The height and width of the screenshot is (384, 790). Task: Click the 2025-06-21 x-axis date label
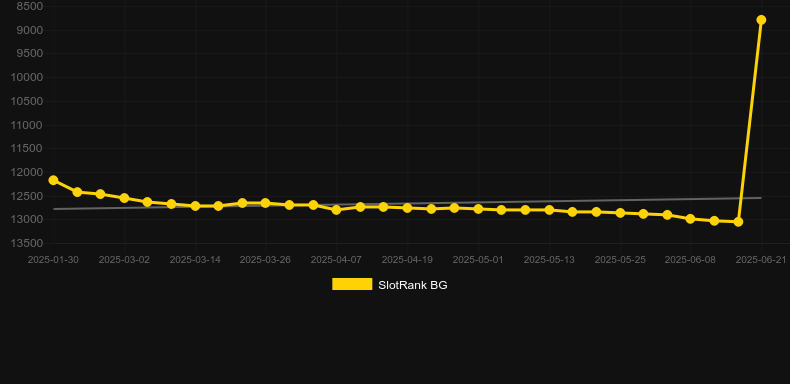click(x=761, y=260)
